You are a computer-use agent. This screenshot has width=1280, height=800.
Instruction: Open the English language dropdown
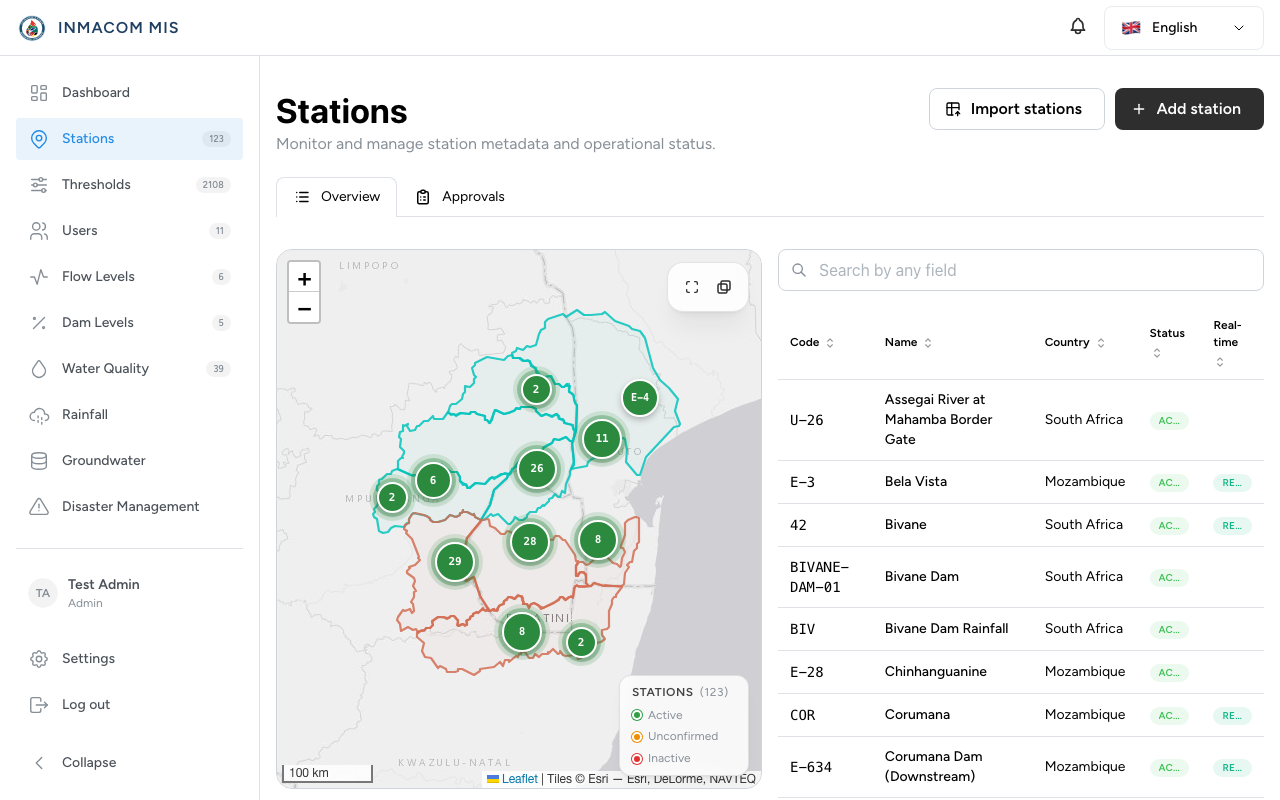point(1184,28)
